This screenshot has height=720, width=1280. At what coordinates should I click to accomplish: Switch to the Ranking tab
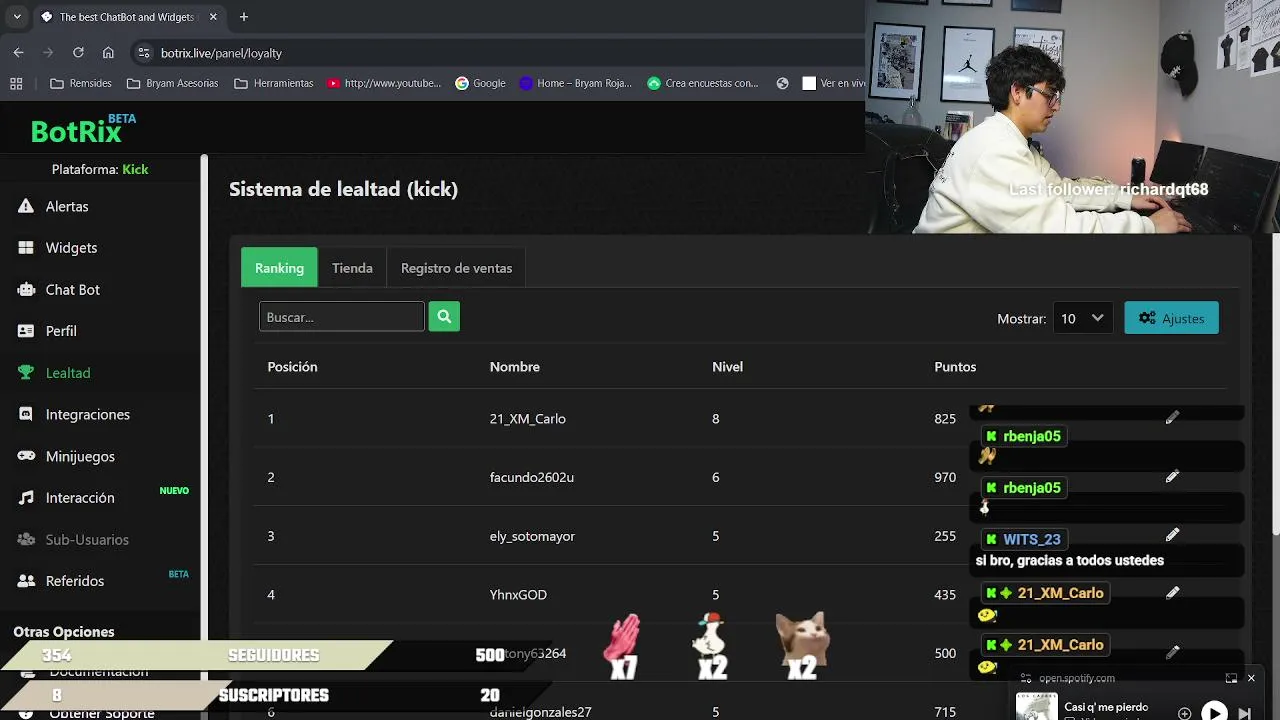point(279,268)
